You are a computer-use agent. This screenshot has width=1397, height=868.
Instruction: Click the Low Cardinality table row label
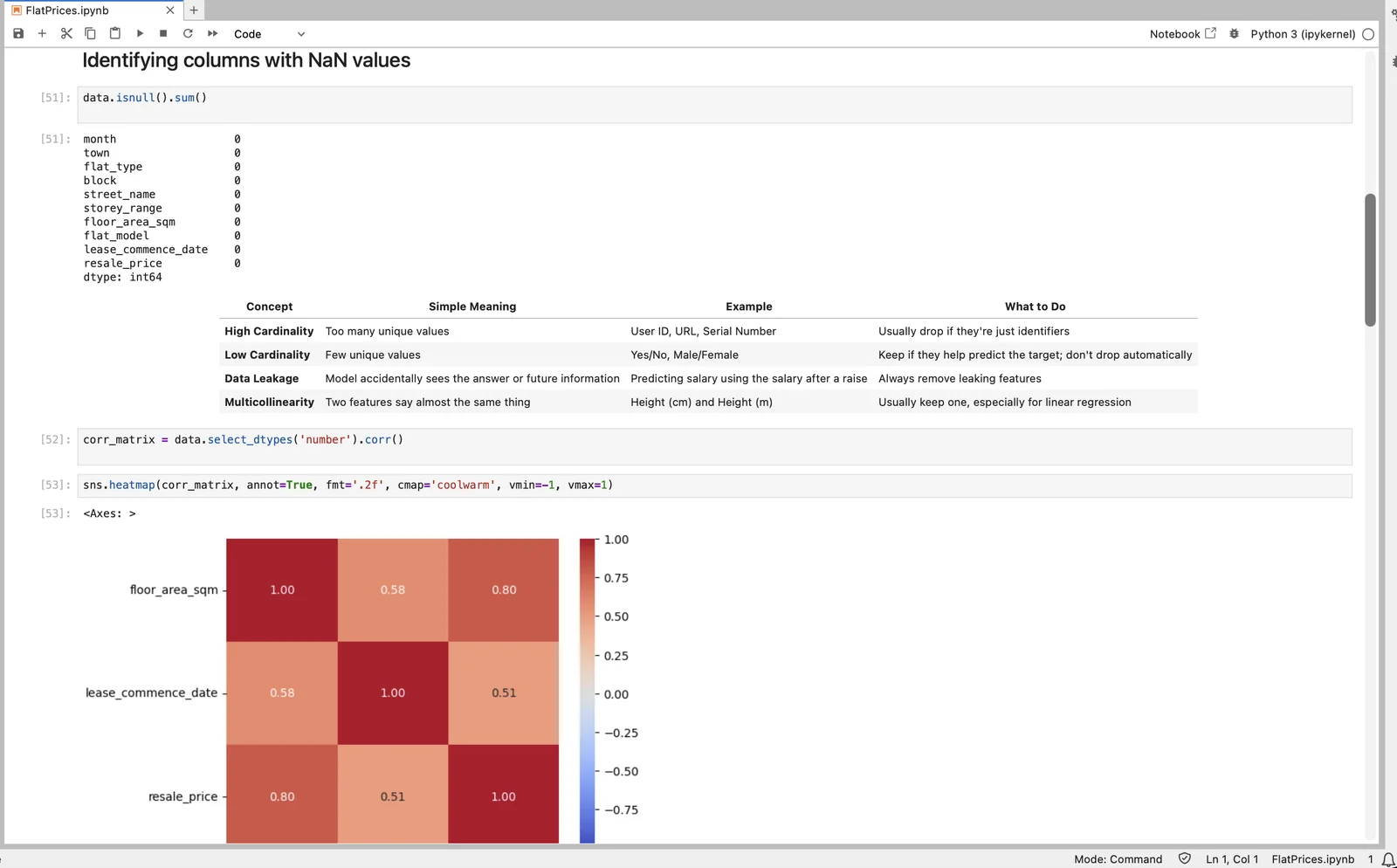pos(267,355)
